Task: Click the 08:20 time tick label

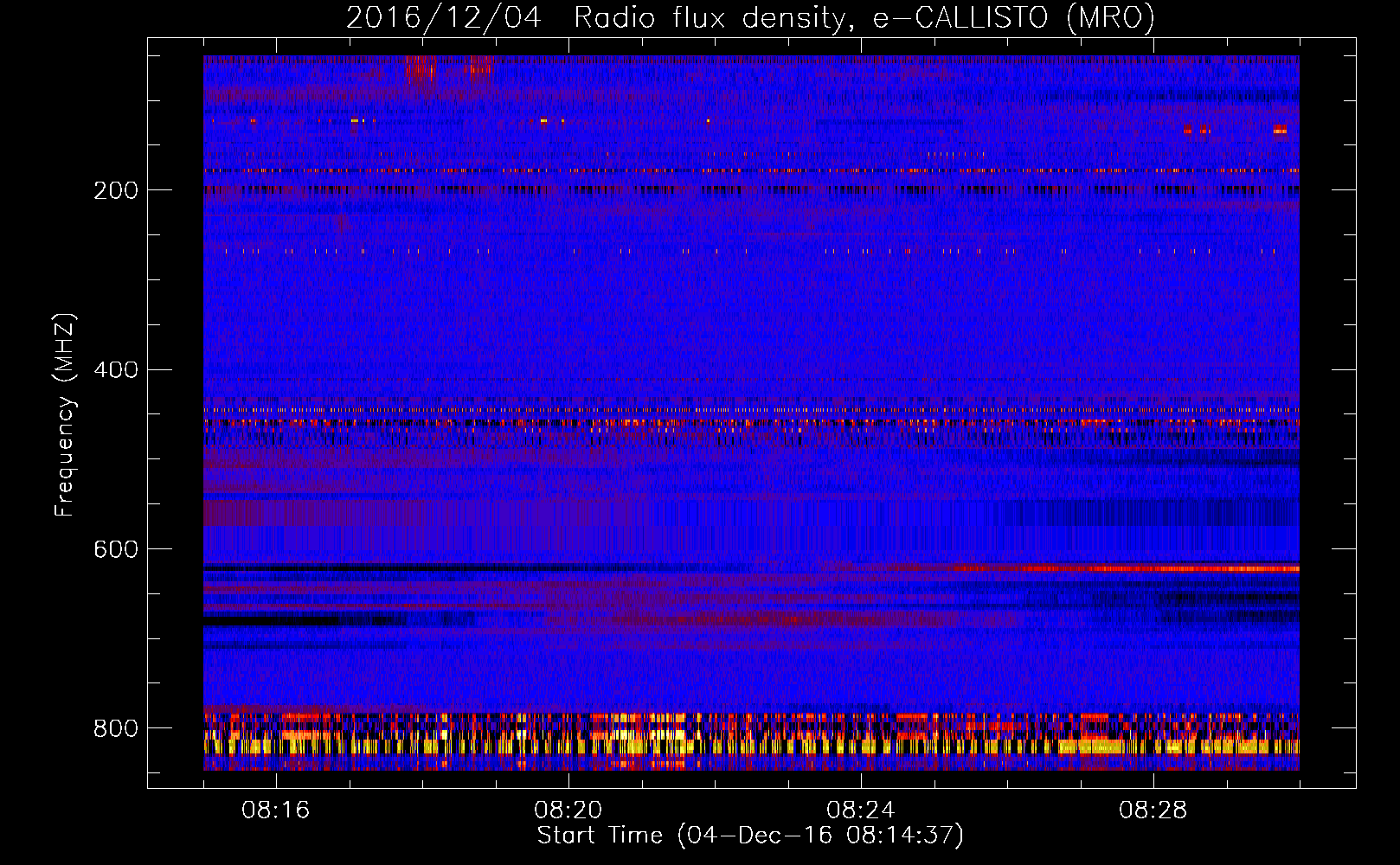Action: pos(568,811)
